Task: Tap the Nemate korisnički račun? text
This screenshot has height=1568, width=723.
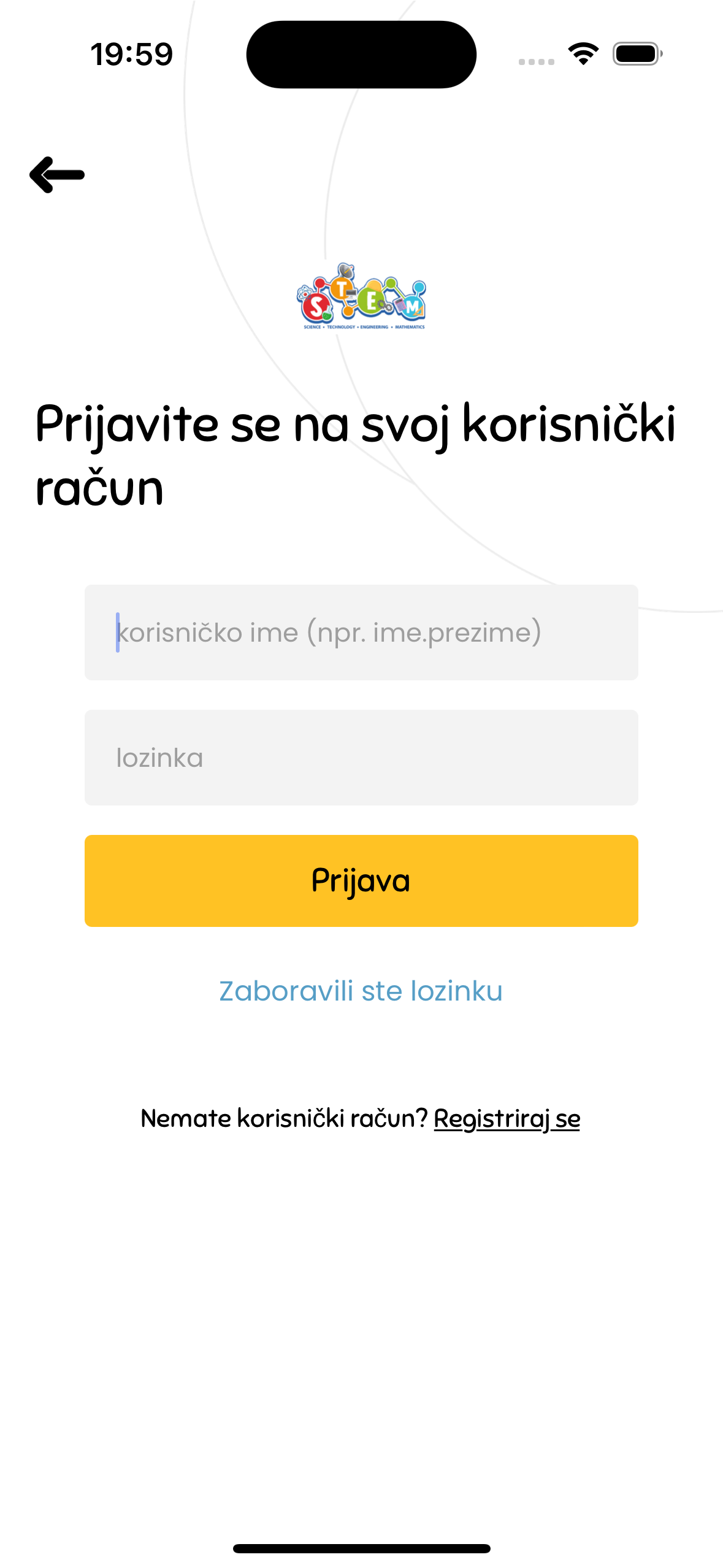Action: pyautogui.click(x=284, y=1118)
